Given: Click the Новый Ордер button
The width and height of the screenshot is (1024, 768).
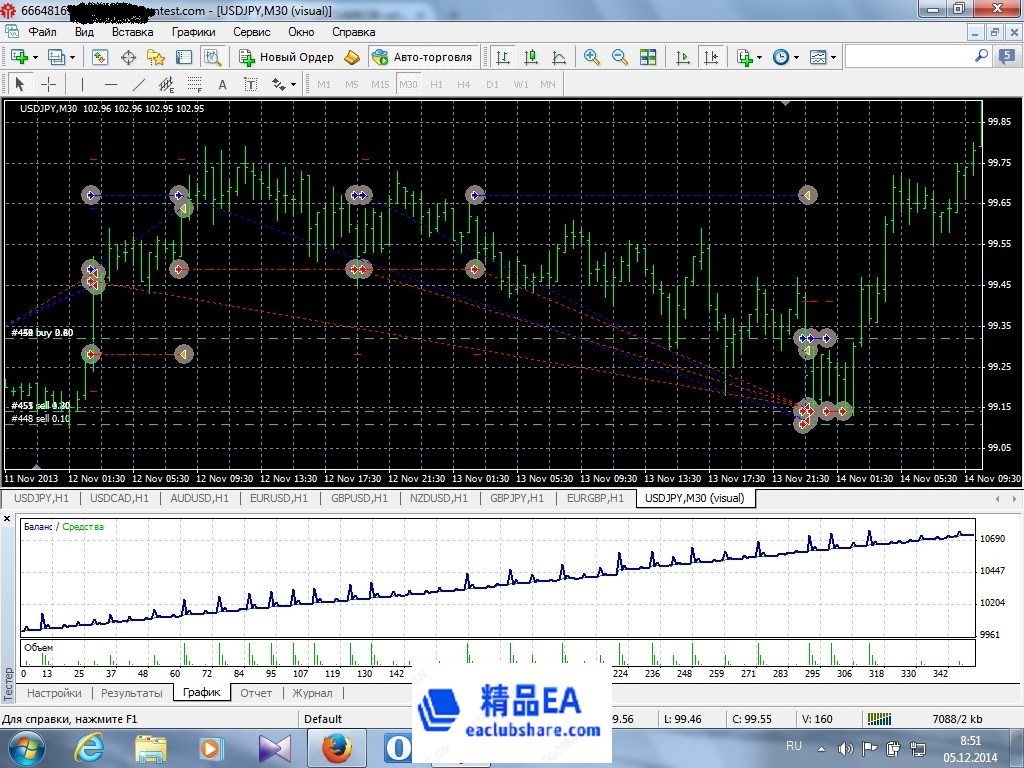Looking at the screenshot, I should (x=285, y=57).
